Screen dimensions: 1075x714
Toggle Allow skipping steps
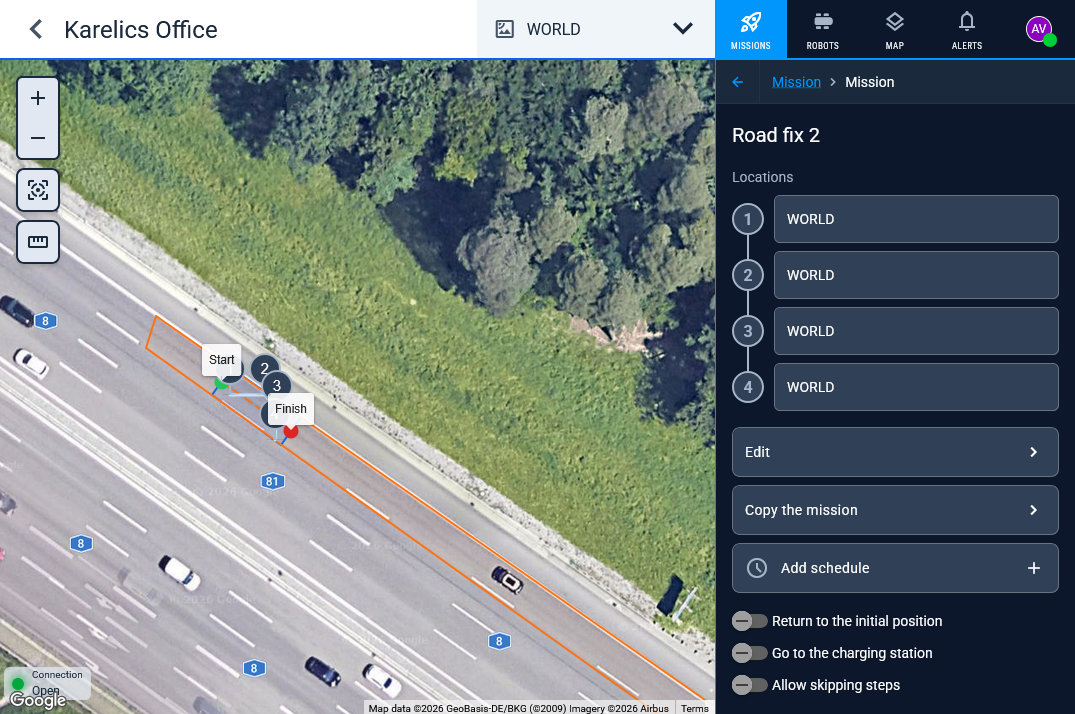pyautogui.click(x=749, y=685)
